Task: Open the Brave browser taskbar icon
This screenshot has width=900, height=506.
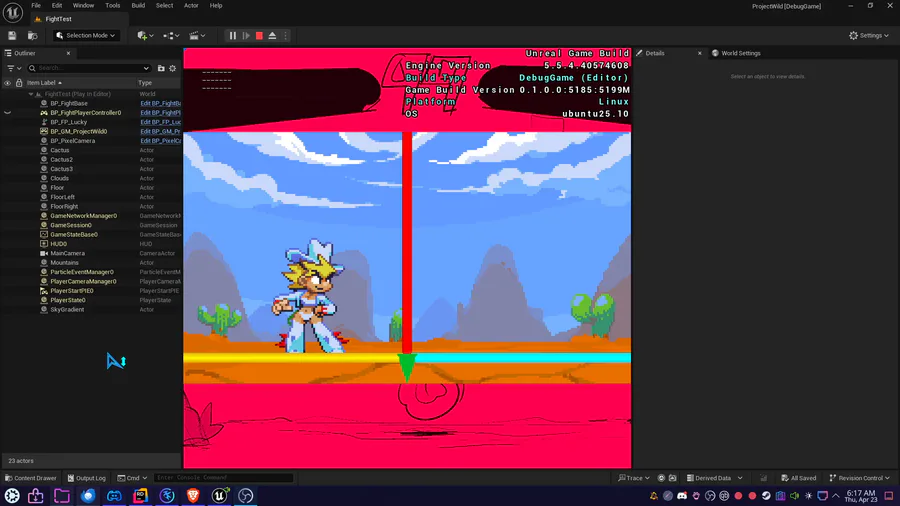Action: [193, 496]
